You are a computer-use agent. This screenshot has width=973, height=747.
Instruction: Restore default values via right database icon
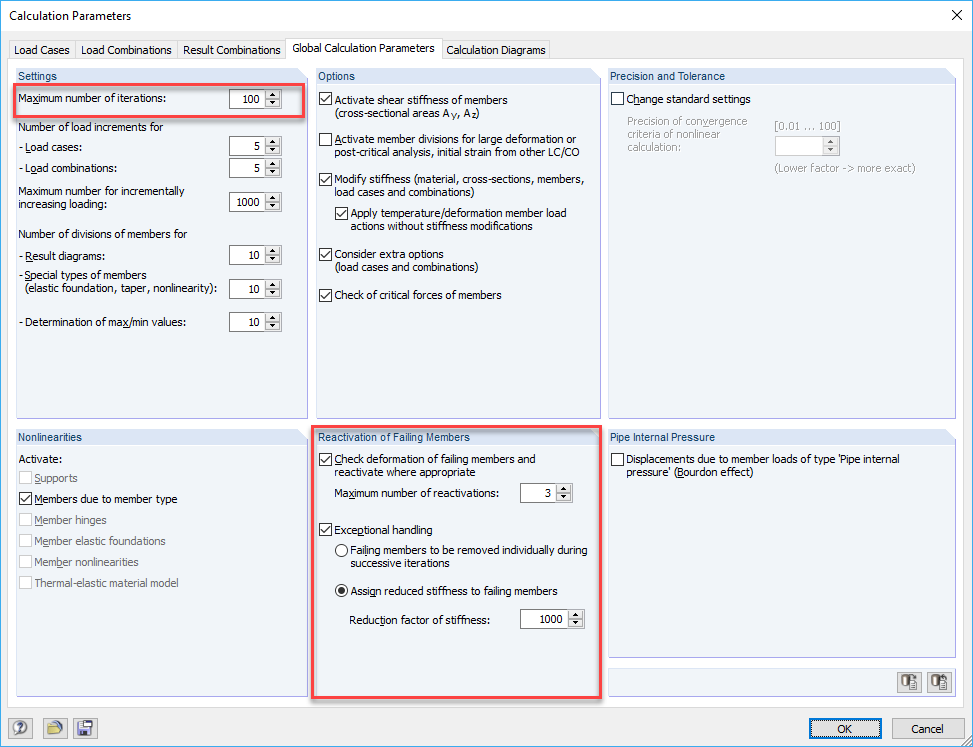coord(939,682)
